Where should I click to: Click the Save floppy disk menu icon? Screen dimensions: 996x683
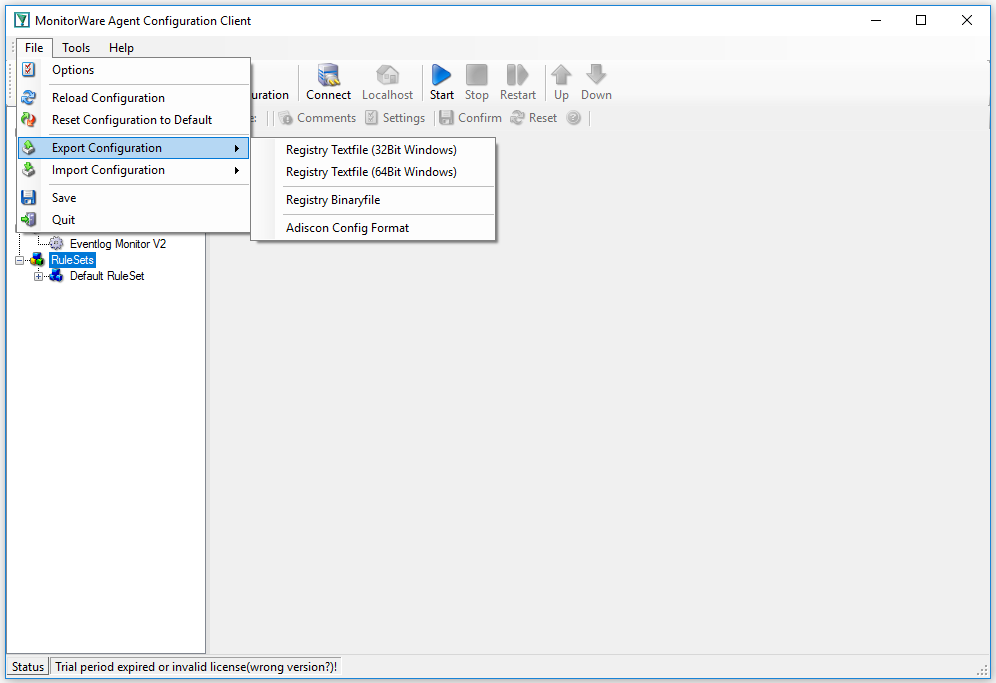point(29,198)
